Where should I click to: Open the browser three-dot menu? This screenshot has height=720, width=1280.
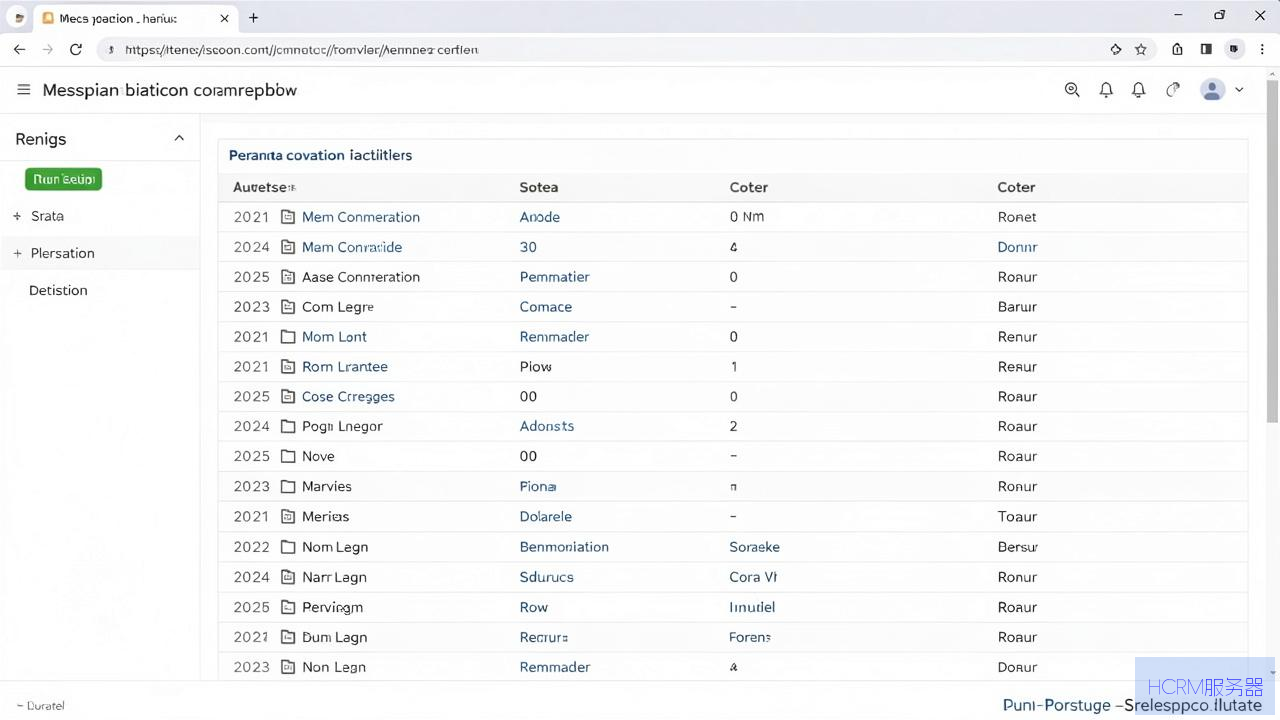[1261, 49]
